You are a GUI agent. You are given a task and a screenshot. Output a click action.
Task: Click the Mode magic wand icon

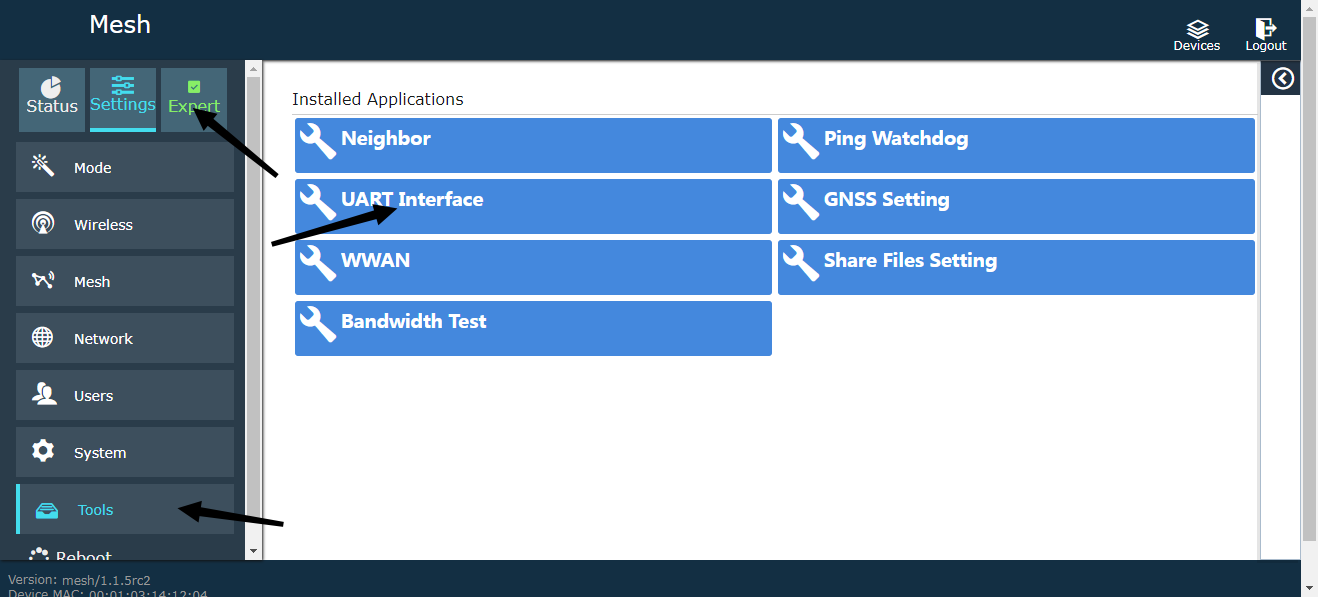pos(42,166)
